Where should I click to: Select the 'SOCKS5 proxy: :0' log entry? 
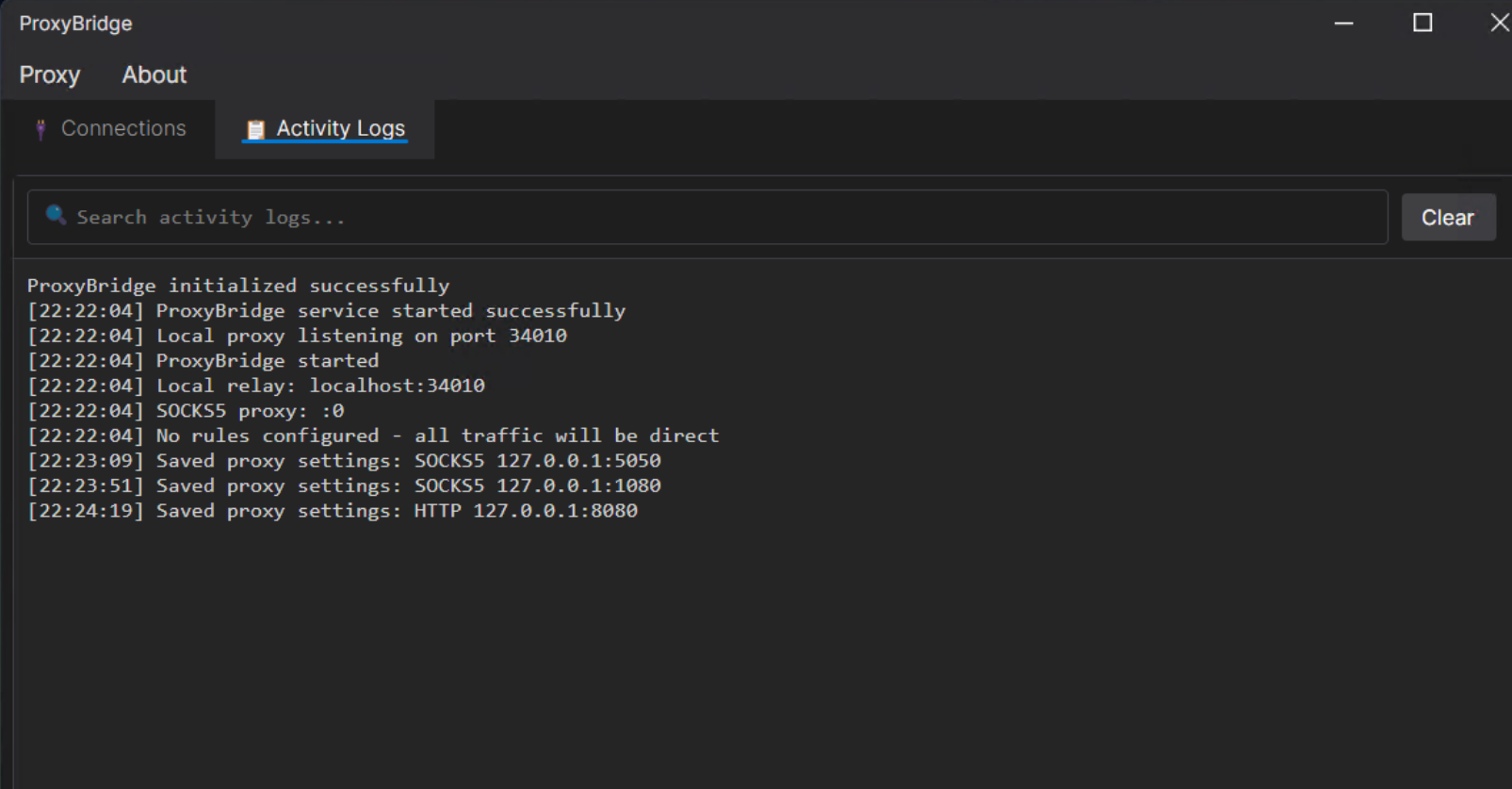click(x=186, y=410)
